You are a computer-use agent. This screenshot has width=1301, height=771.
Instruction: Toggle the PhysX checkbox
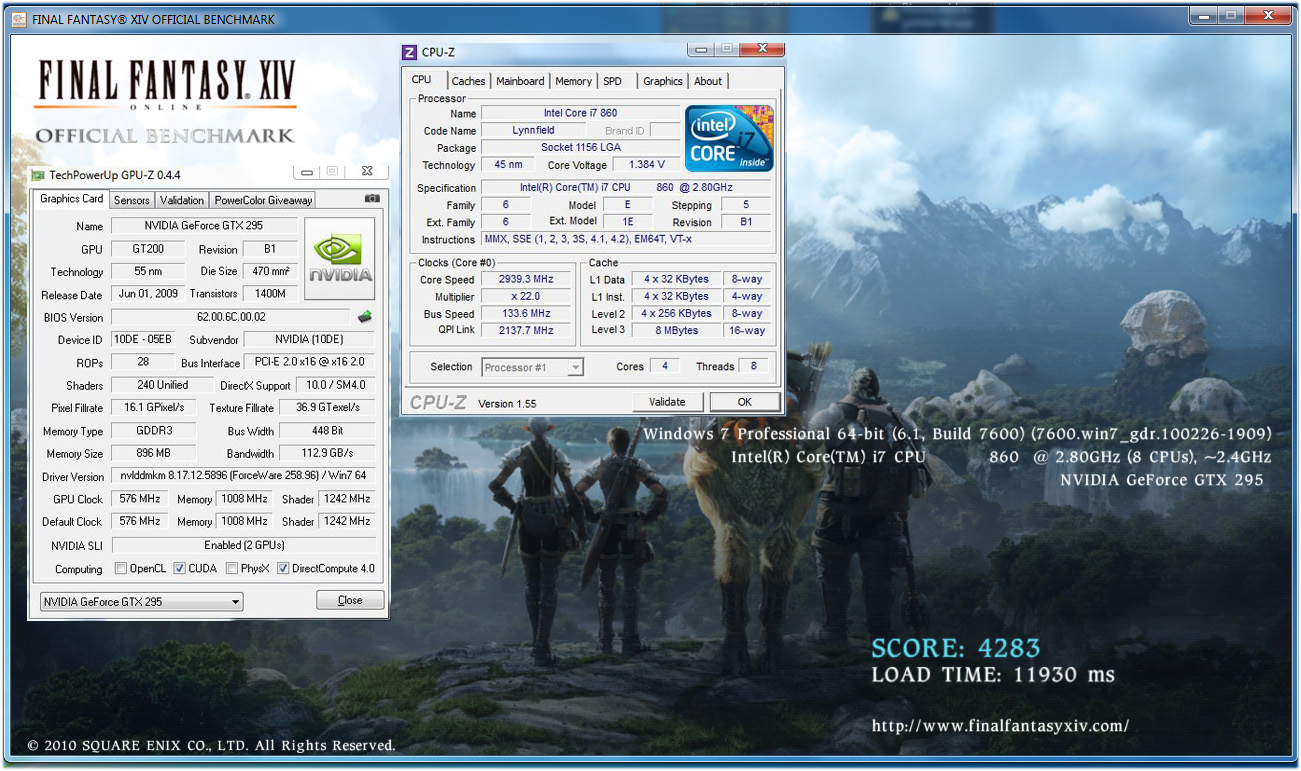pos(232,569)
